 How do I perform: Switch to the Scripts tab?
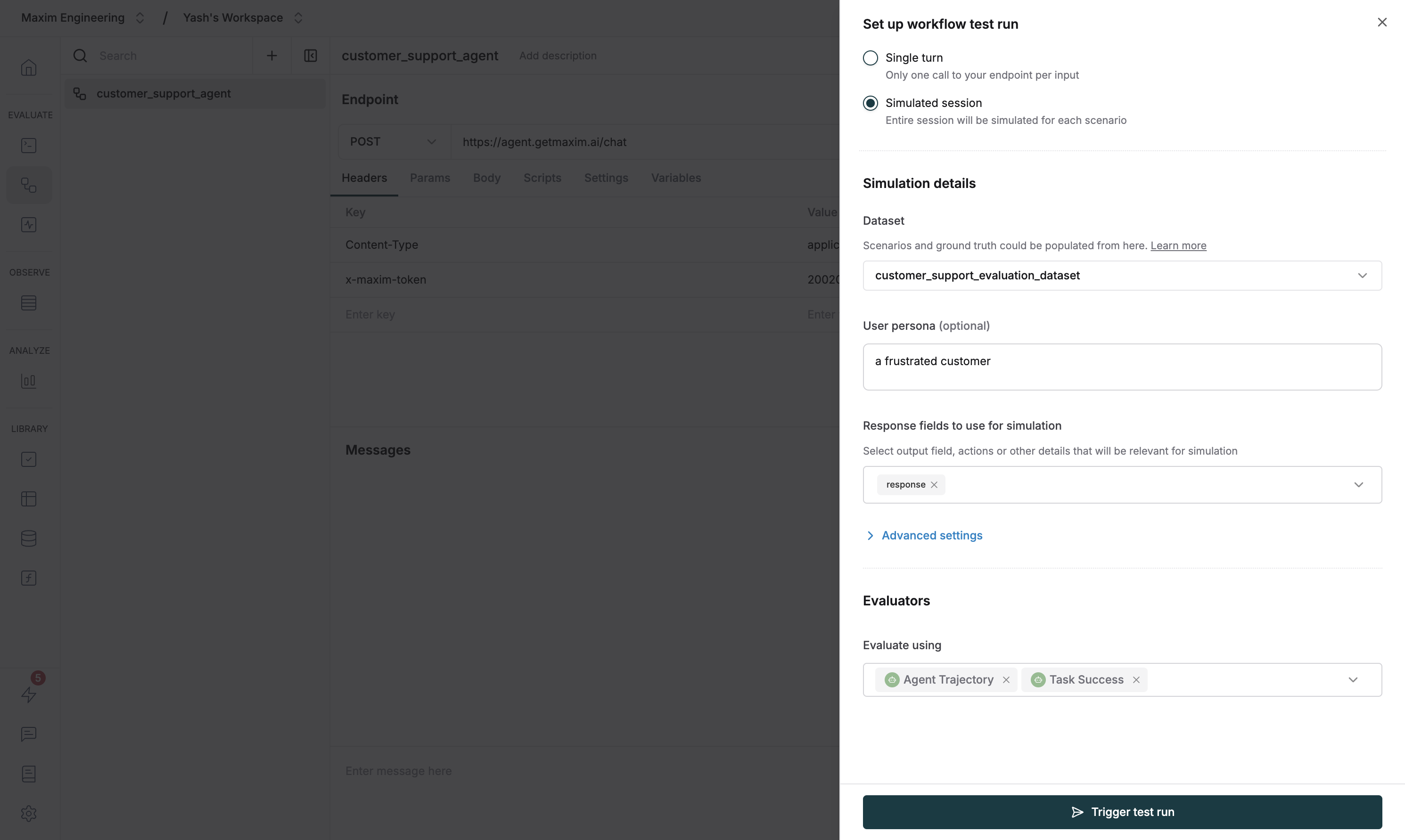click(542, 178)
